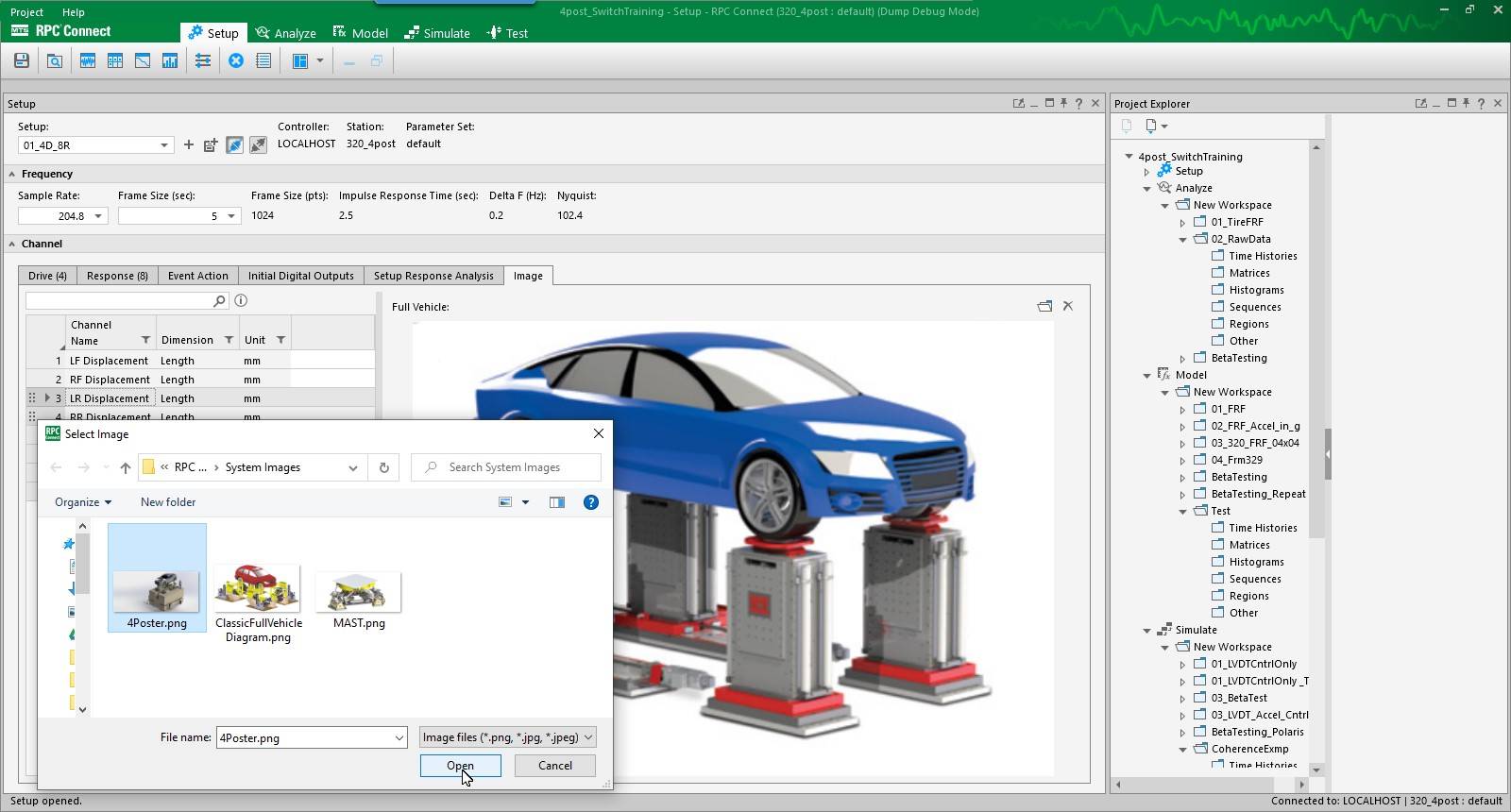Open the Sample Rate dropdown
The width and height of the screenshot is (1511, 812).
(98, 216)
